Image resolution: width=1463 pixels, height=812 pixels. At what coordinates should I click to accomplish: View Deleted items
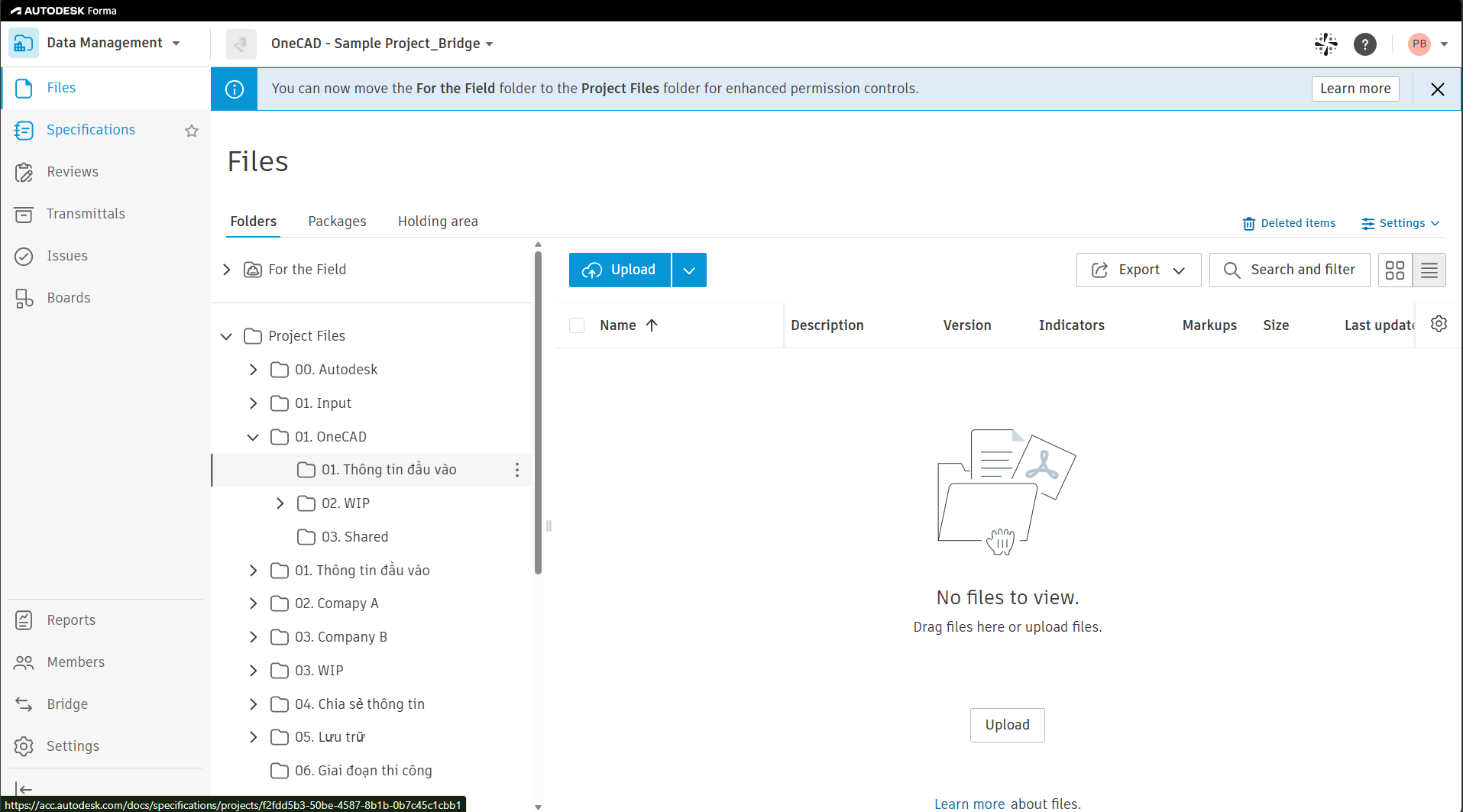click(x=1289, y=223)
